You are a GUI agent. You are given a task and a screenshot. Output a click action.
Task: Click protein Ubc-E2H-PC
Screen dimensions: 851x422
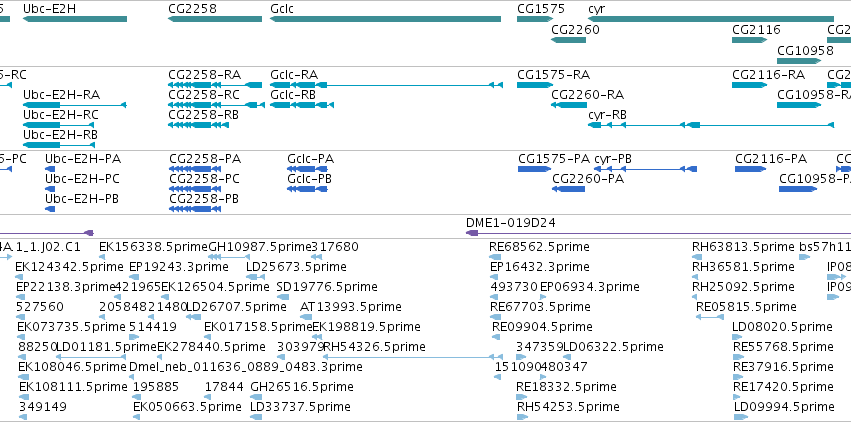pyautogui.click(x=50, y=189)
